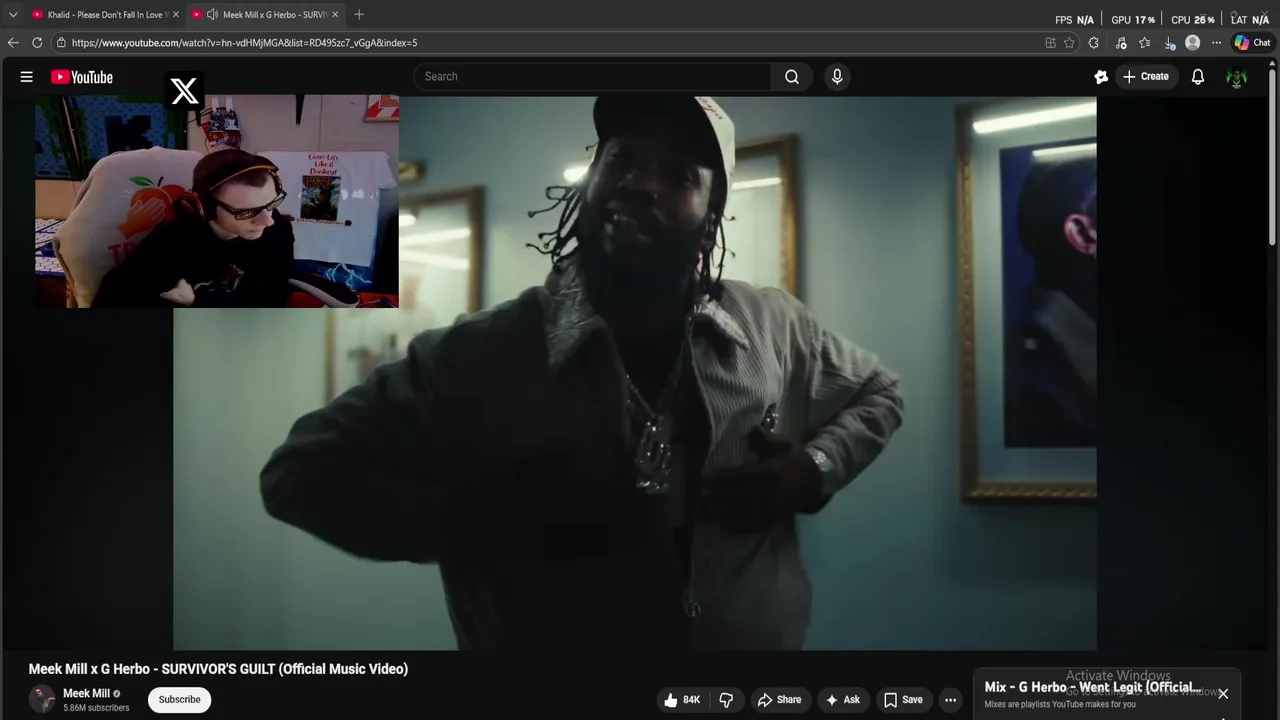The image size is (1280, 720).
Task: Click the Mix - G Herbo - Went Legit title
Action: (x=1092, y=687)
